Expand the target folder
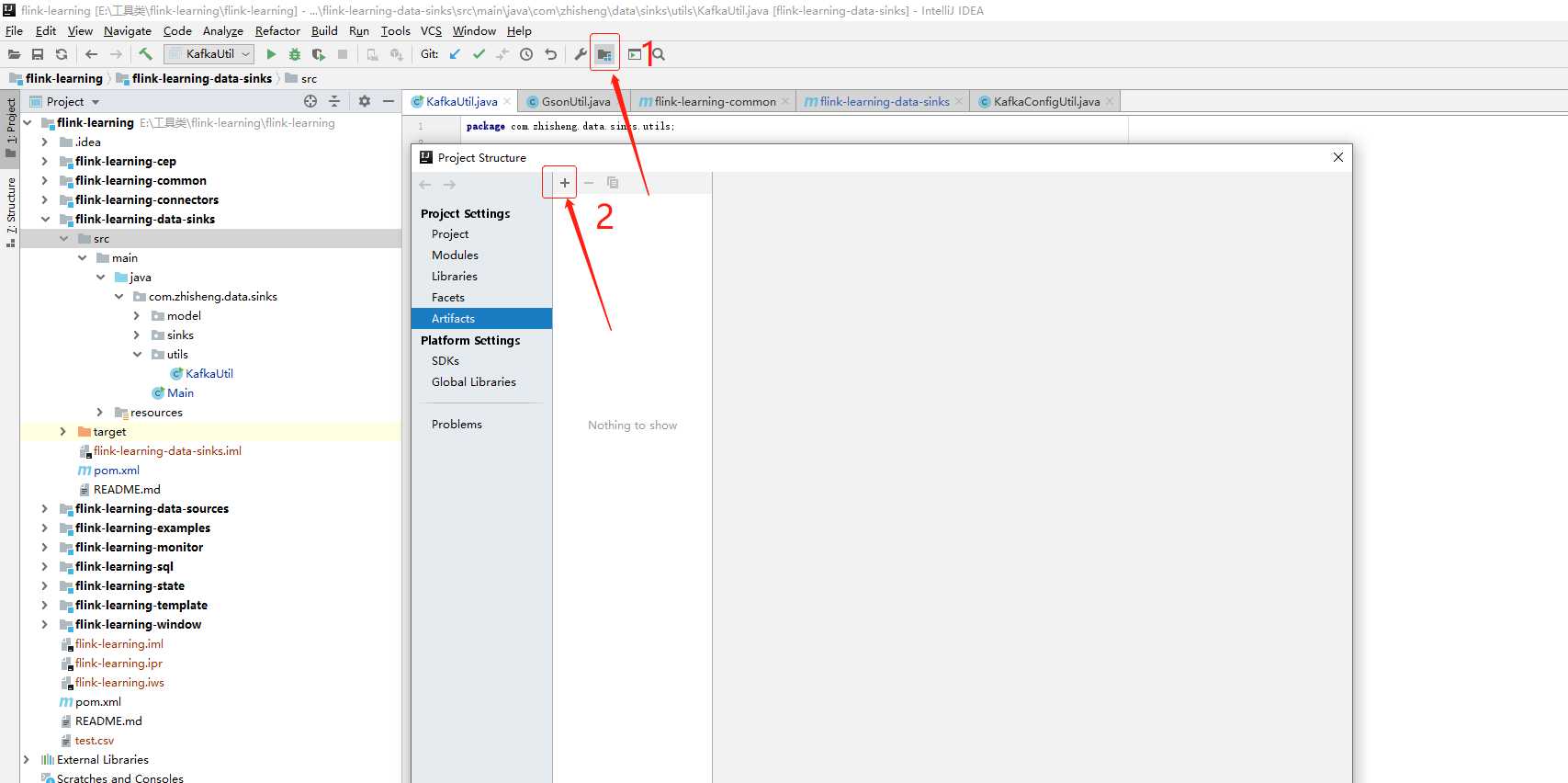Image resolution: width=1568 pixels, height=783 pixels. coord(63,431)
